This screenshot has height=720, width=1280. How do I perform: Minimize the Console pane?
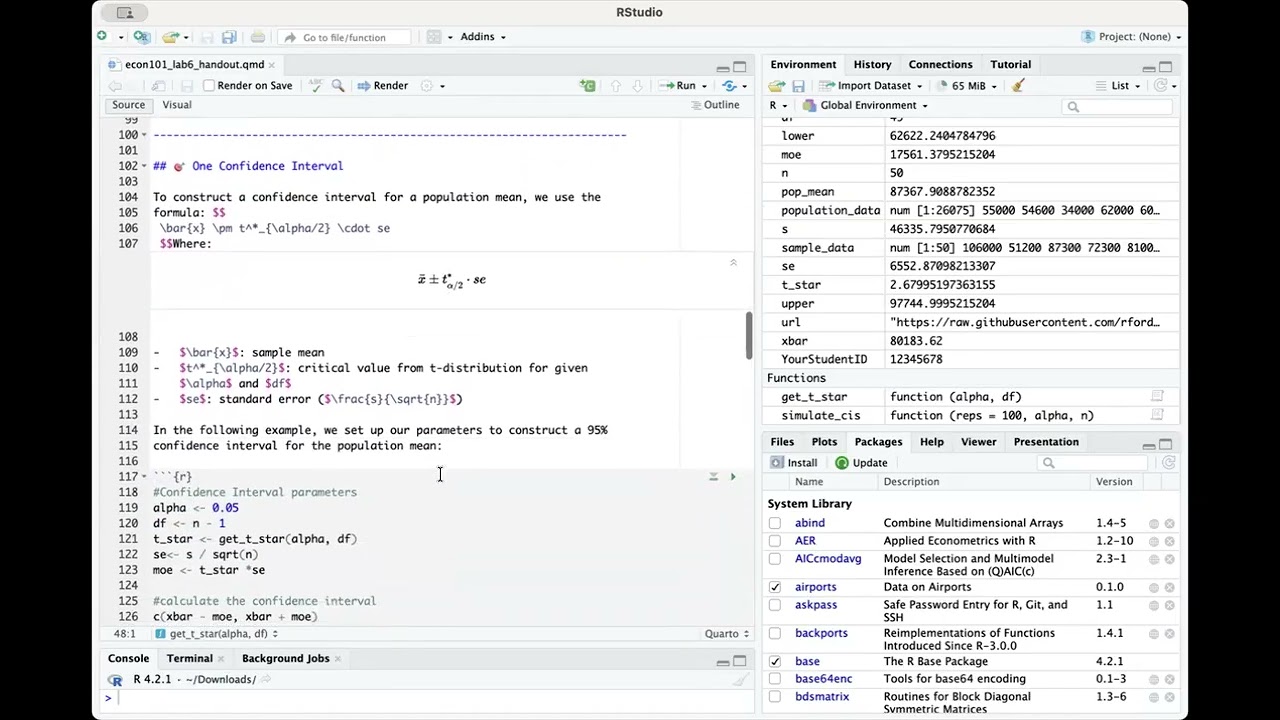[x=722, y=661]
